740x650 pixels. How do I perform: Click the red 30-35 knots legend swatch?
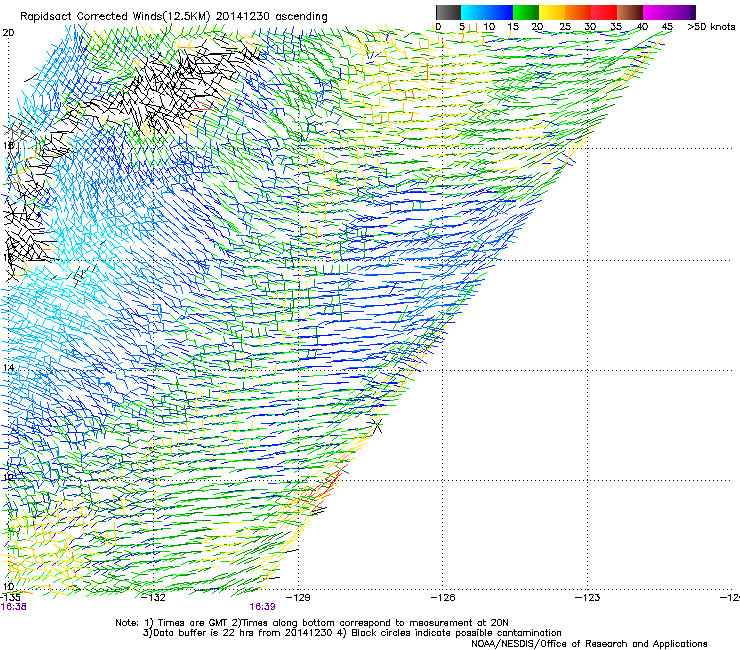(604, 12)
